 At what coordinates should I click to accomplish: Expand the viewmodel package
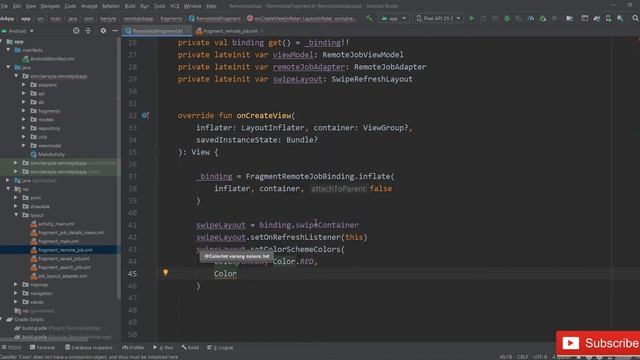pyautogui.click(x=24, y=146)
